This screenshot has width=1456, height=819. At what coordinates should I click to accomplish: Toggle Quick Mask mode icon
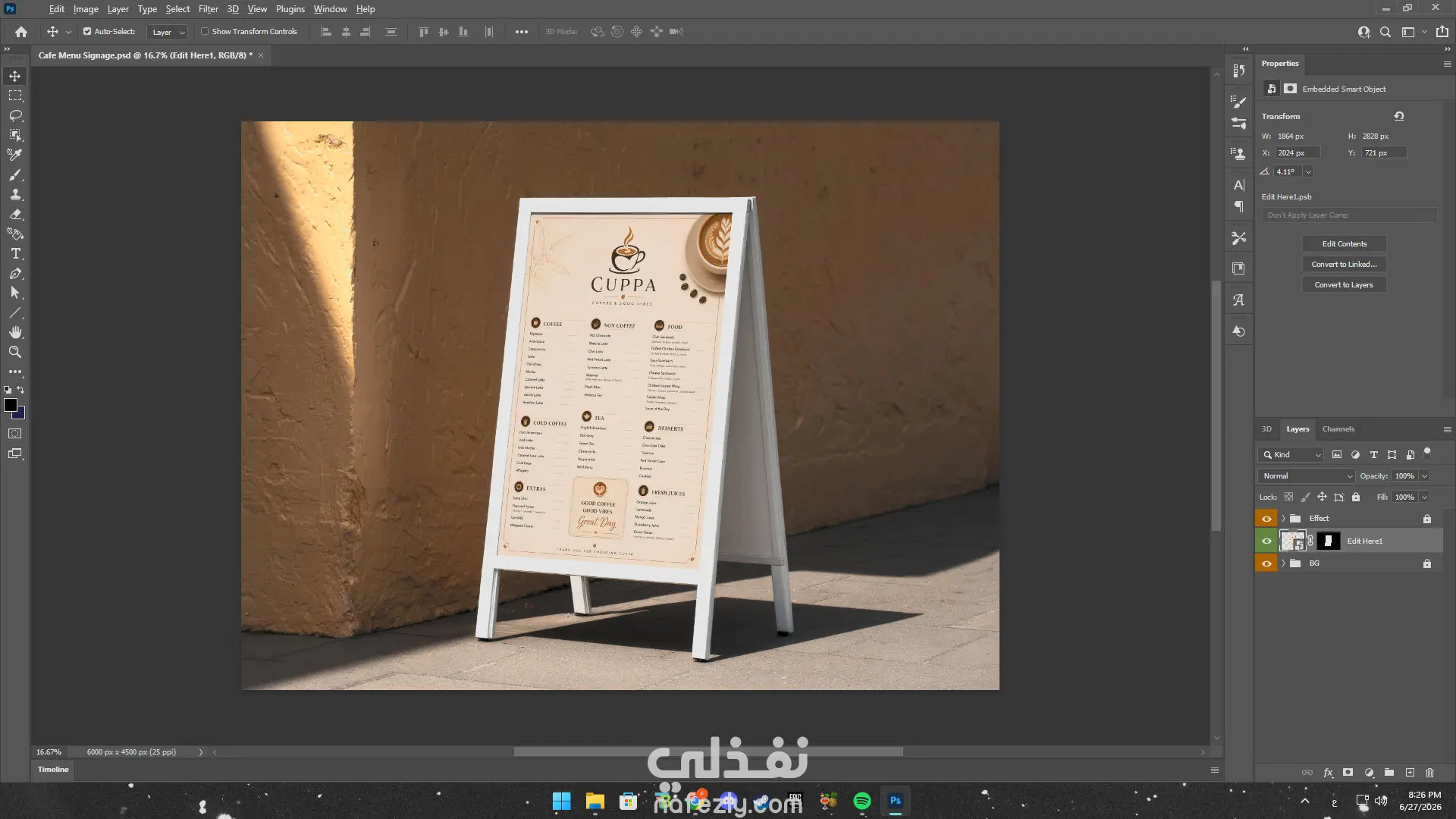(15, 434)
